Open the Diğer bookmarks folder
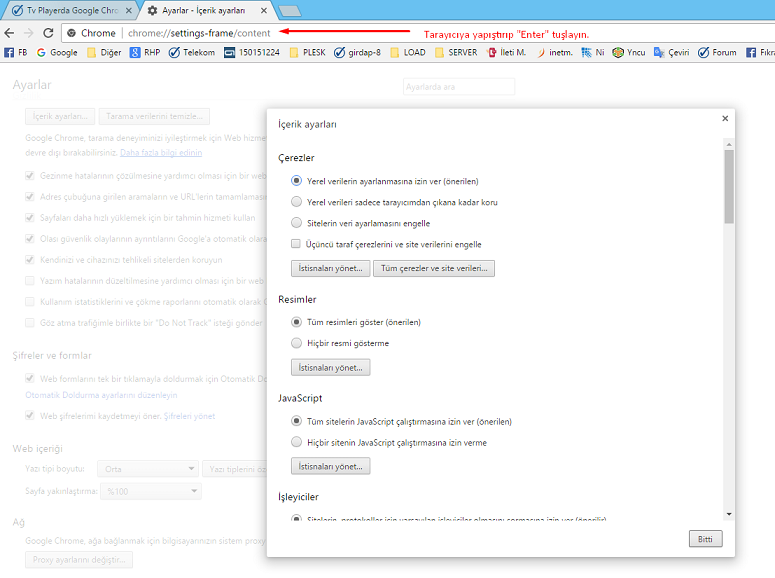 104,52
